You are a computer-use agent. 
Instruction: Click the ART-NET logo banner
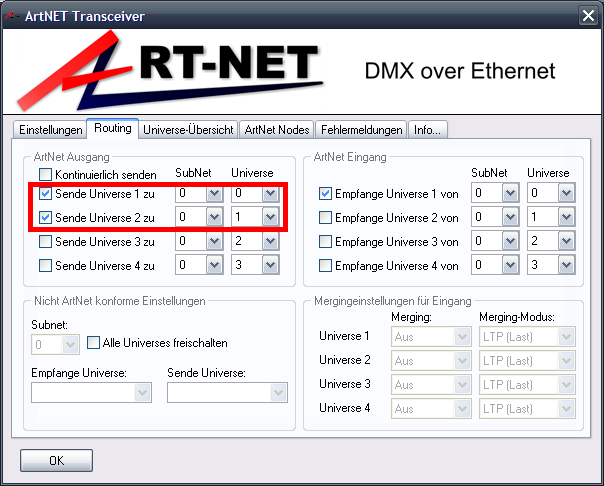(169, 70)
